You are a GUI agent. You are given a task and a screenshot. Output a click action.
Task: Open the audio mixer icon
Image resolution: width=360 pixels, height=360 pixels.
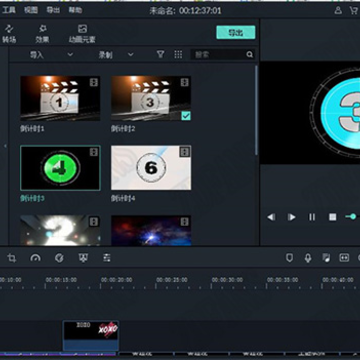pos(326,258)
